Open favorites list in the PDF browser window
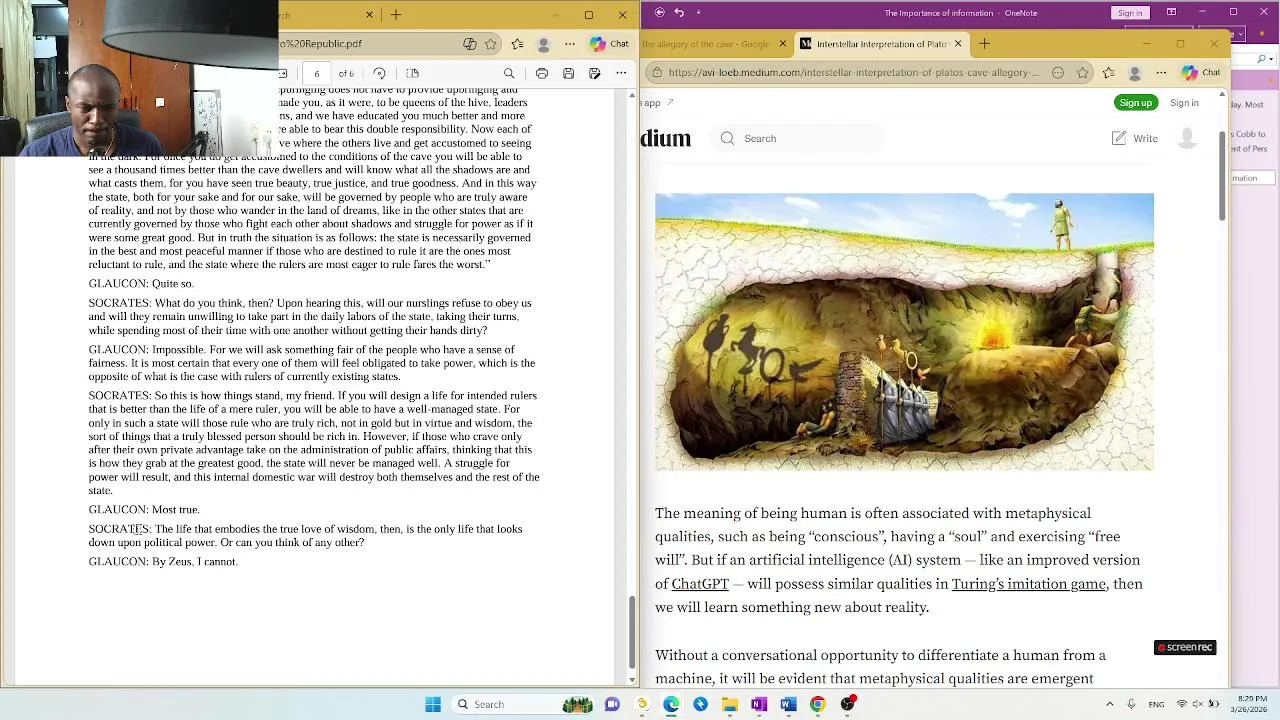Viewport: 1280px width, 720px height. pyautogui.click(x=517, y=44)
